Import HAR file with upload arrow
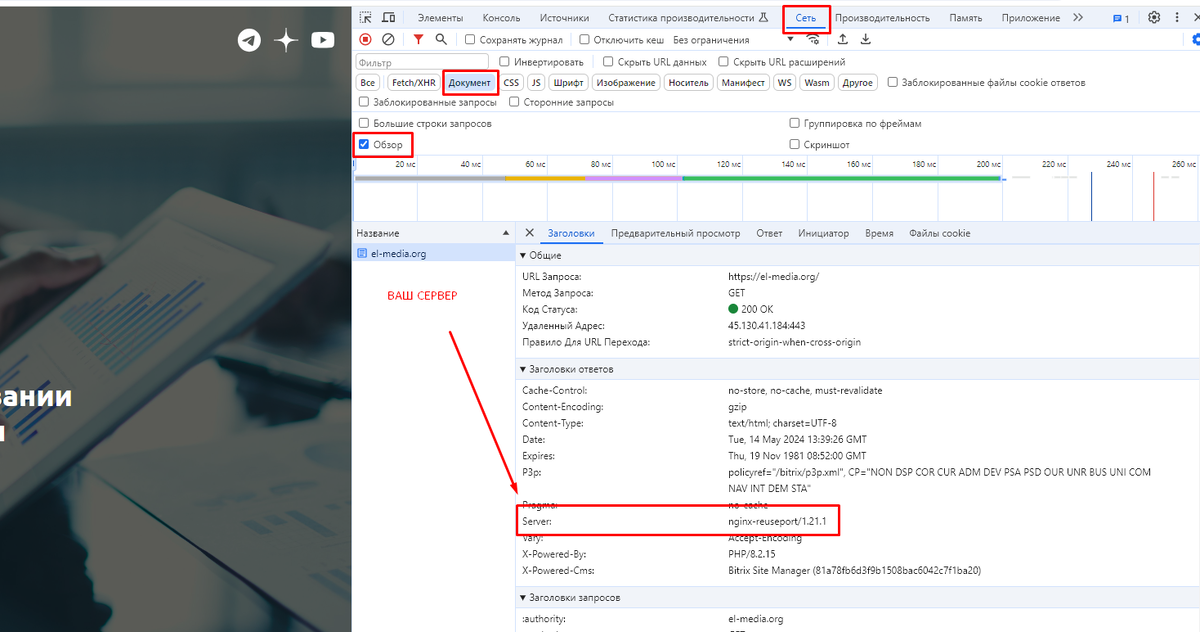 843,39
